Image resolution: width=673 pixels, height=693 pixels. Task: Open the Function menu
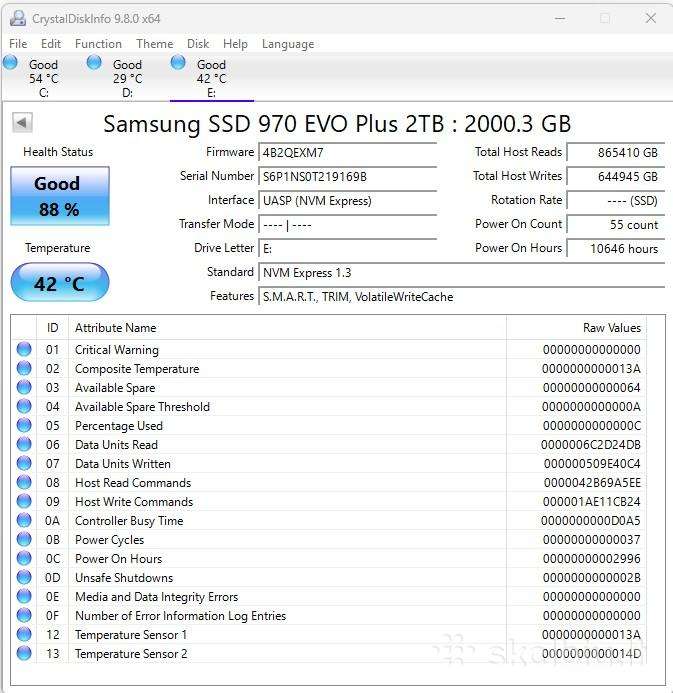tap(98, 44)
